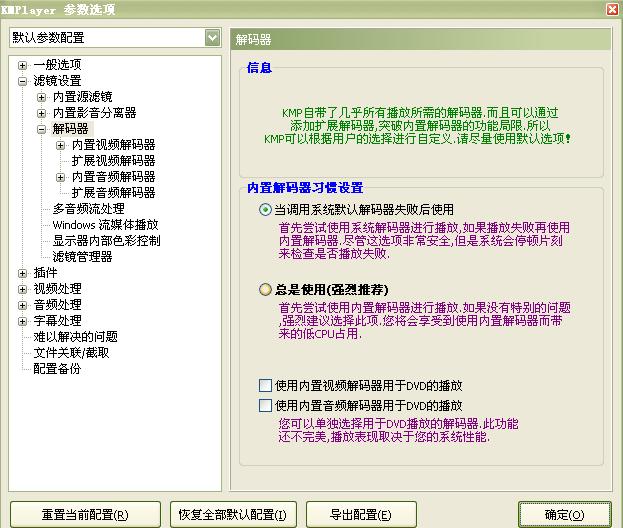Confirm with the 确定(O) button

coord(565,515)
